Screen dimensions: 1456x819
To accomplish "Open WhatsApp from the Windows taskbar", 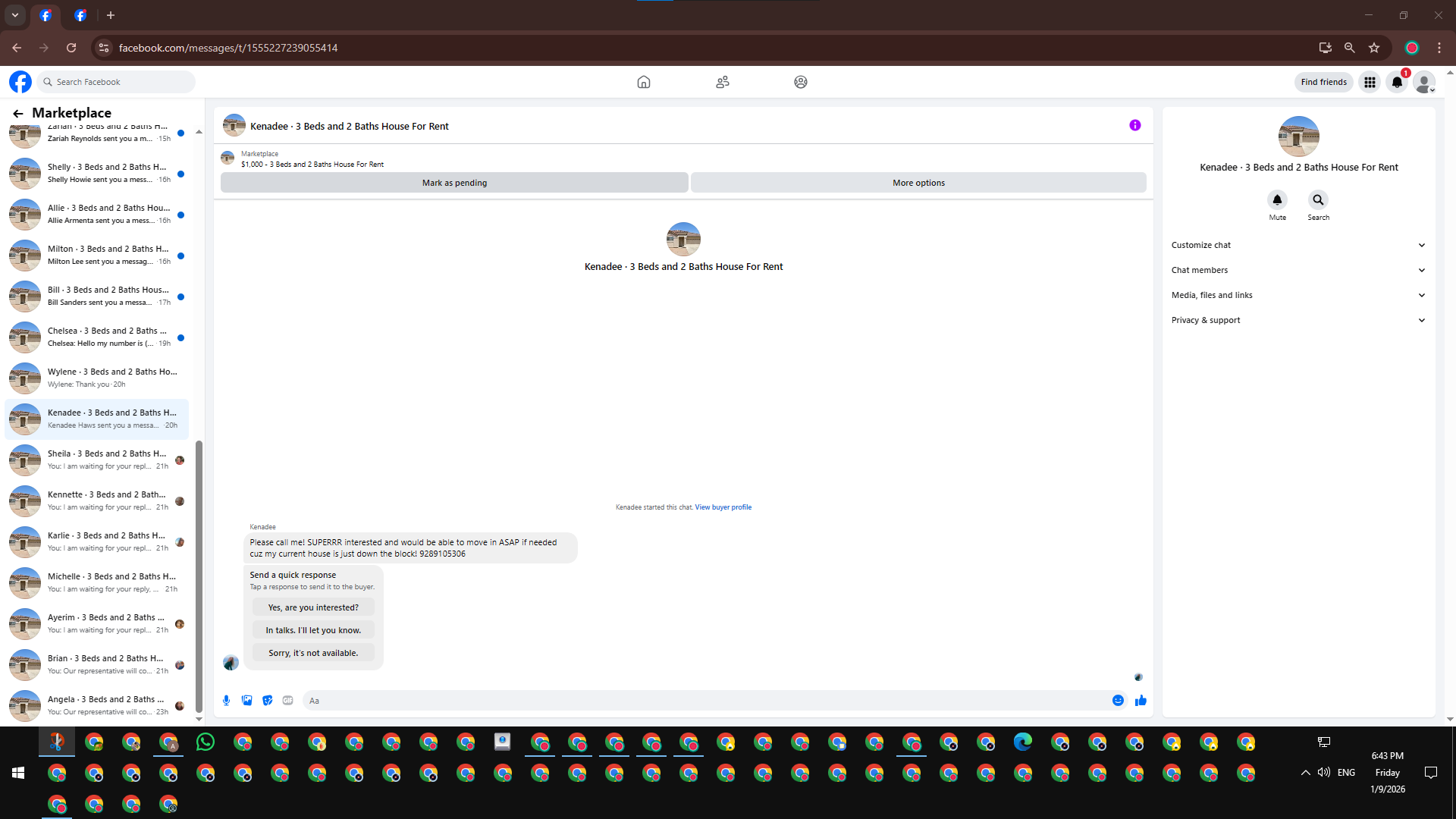I will click(206, 742).
